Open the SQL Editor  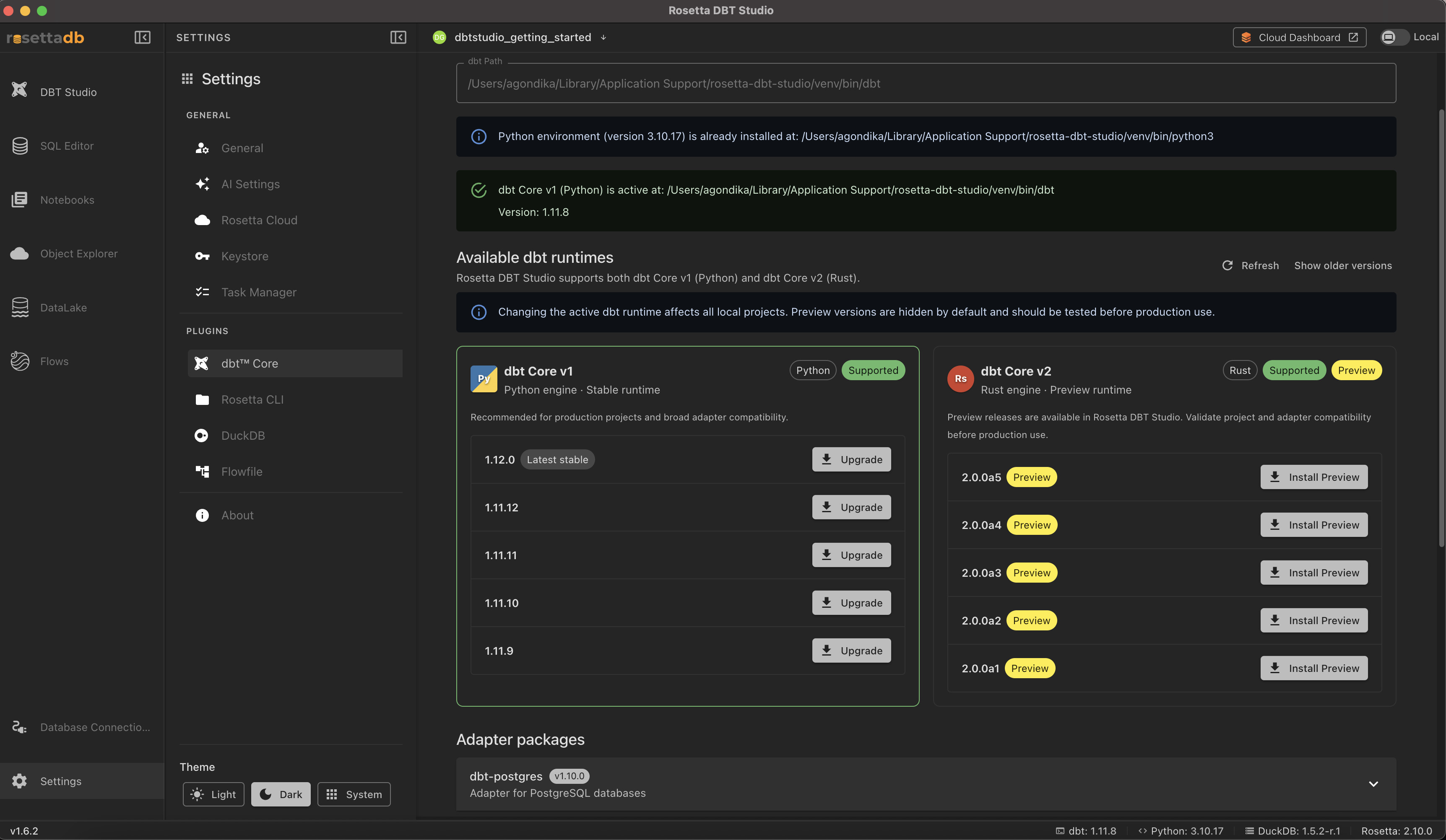[x=82, y=145]
